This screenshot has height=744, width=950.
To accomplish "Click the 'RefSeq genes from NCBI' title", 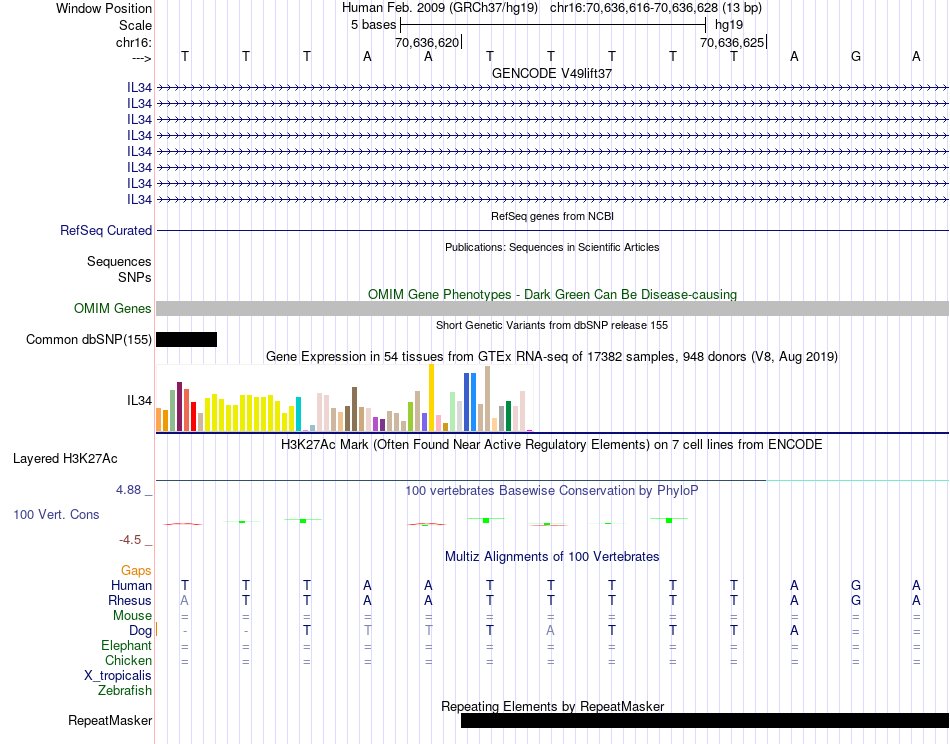I will point(552,216).
